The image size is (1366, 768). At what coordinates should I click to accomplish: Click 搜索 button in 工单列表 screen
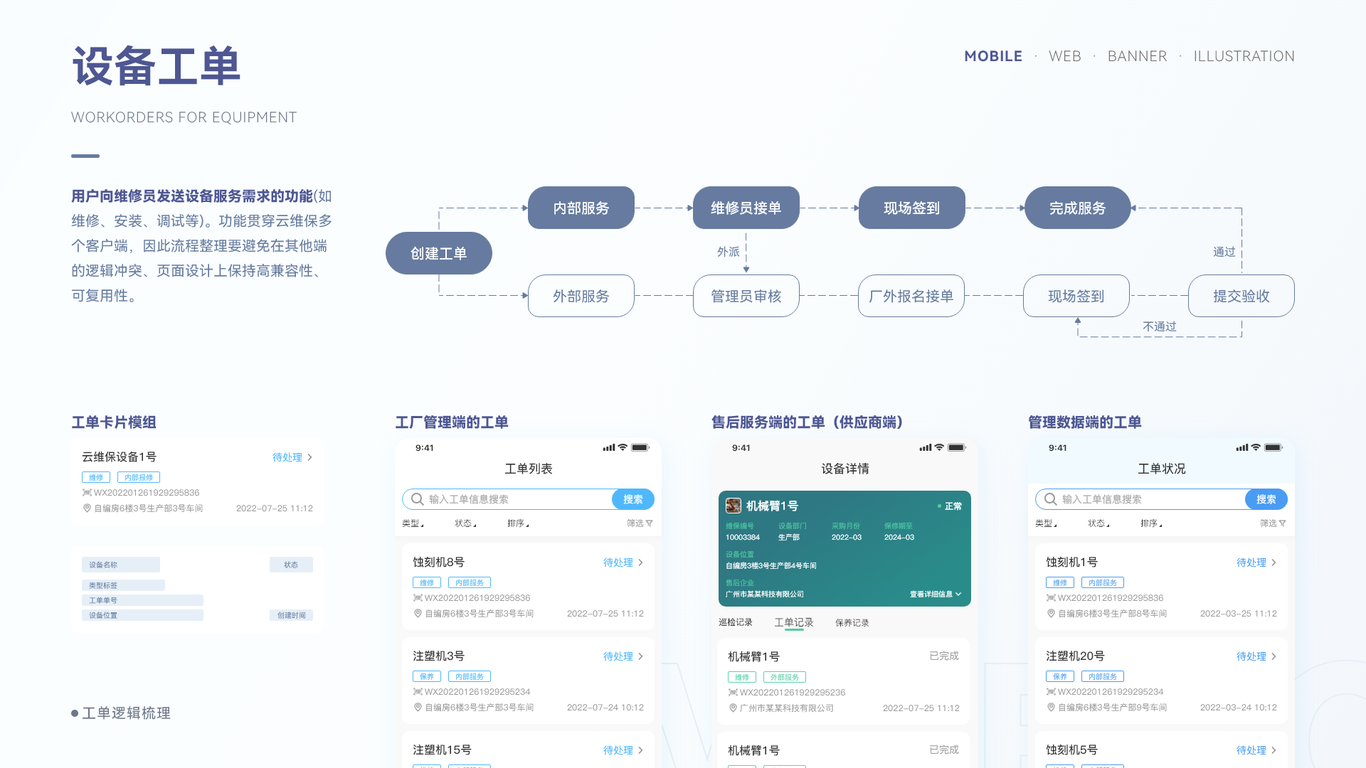point(633,499)
